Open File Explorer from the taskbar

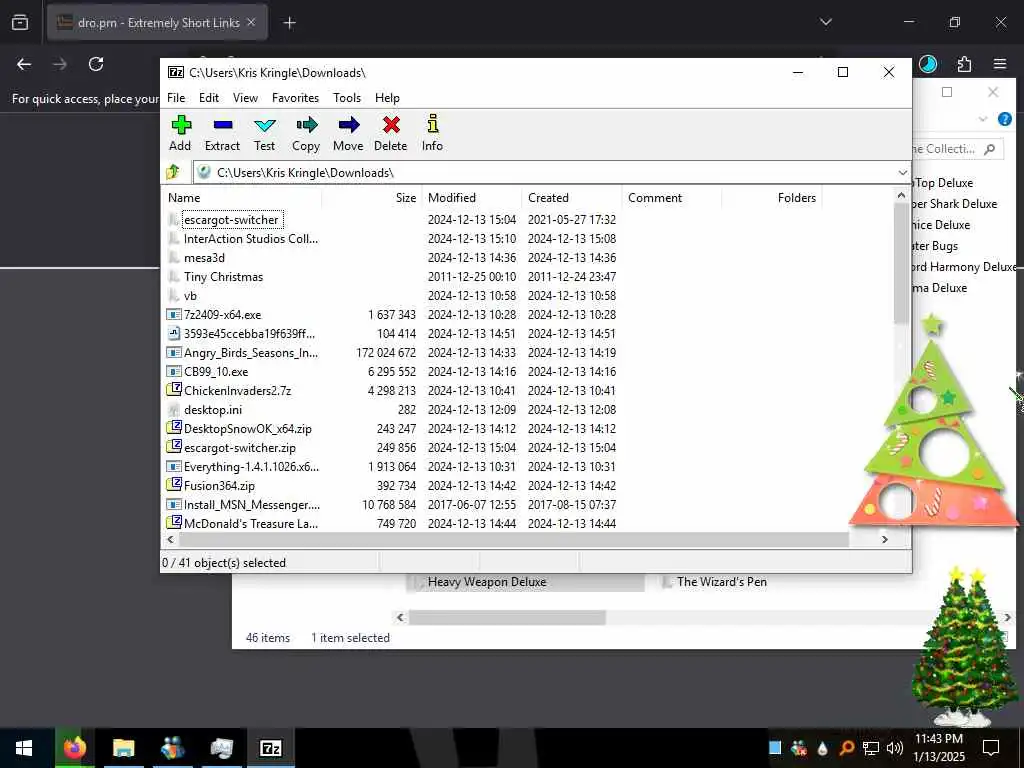point(123,748)
